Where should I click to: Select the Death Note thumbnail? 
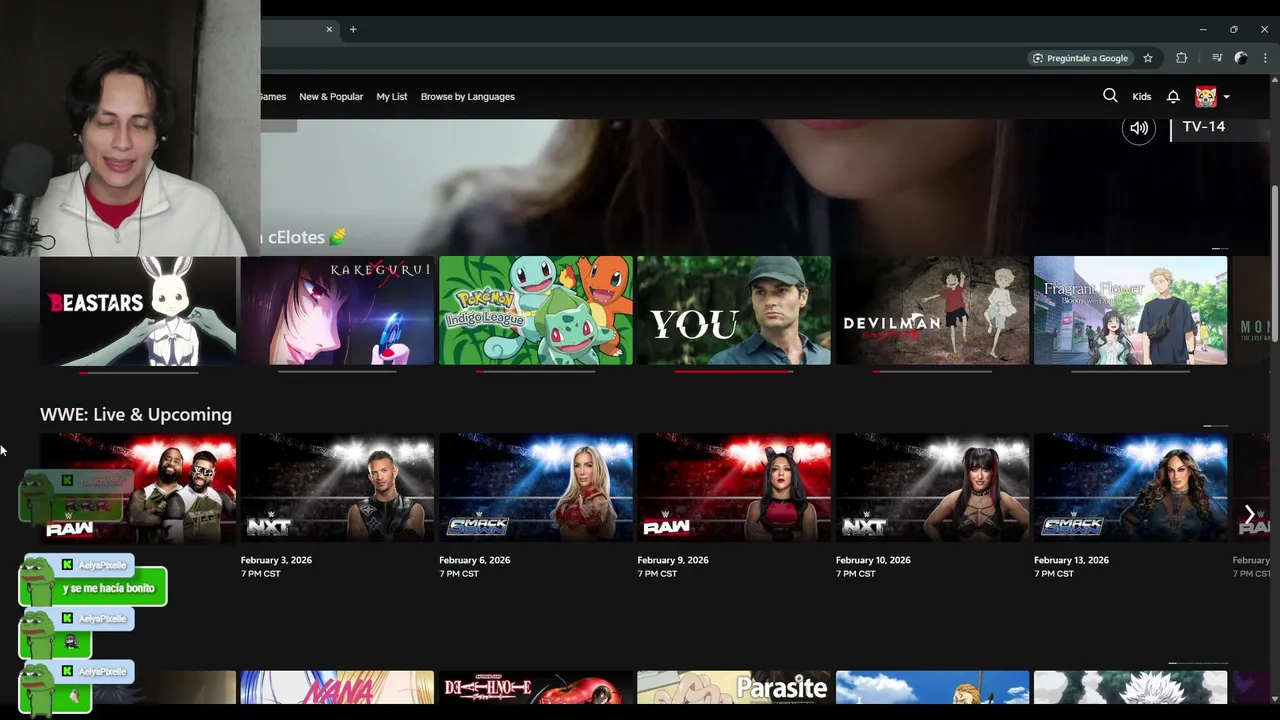pos(535,688)
